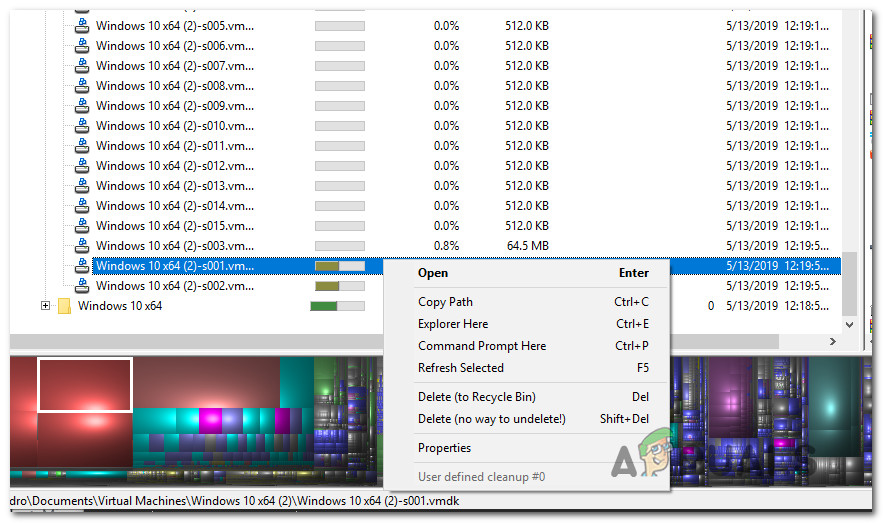
Task: Click the file icon for Windows 10 x64 (2)-s011
Action: point(82,146)
